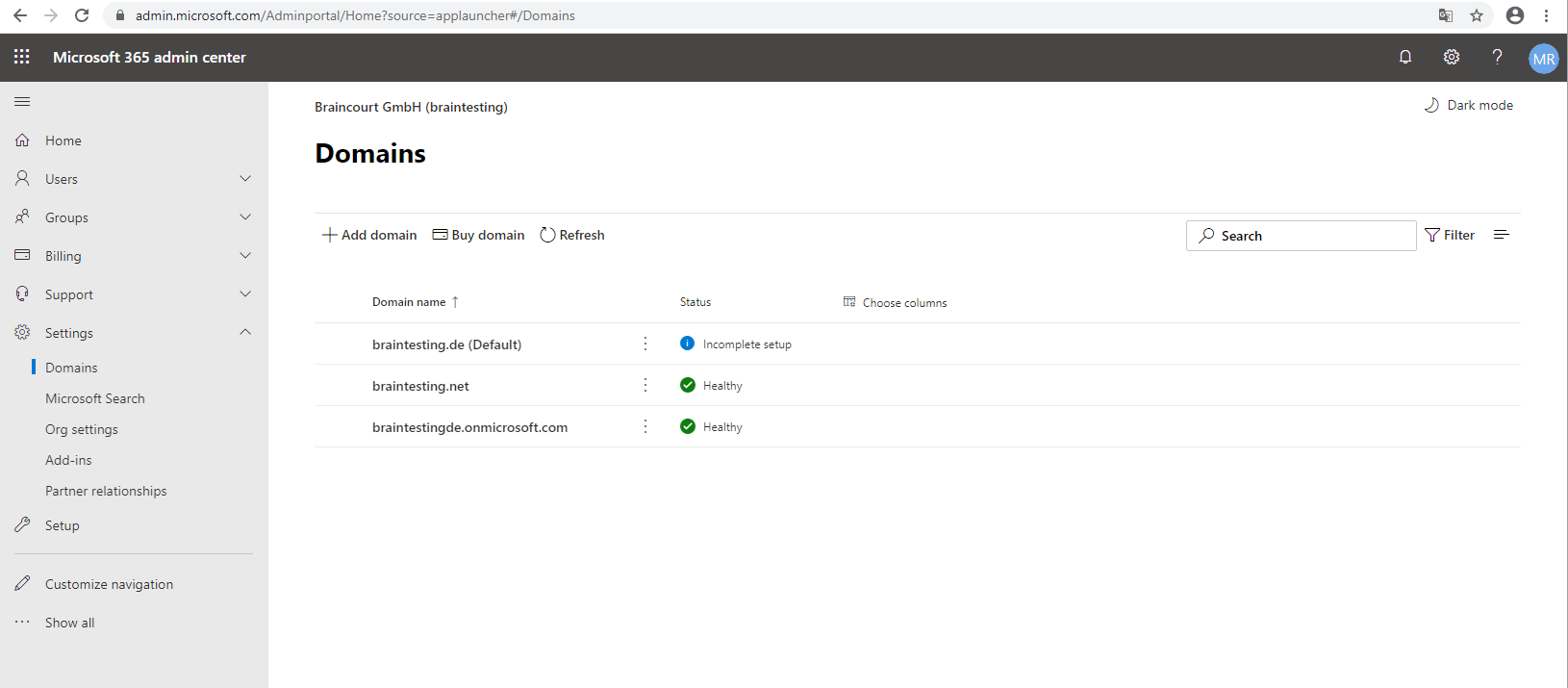
Task: Click the browser reload button
Action: [x=82, y=15]
